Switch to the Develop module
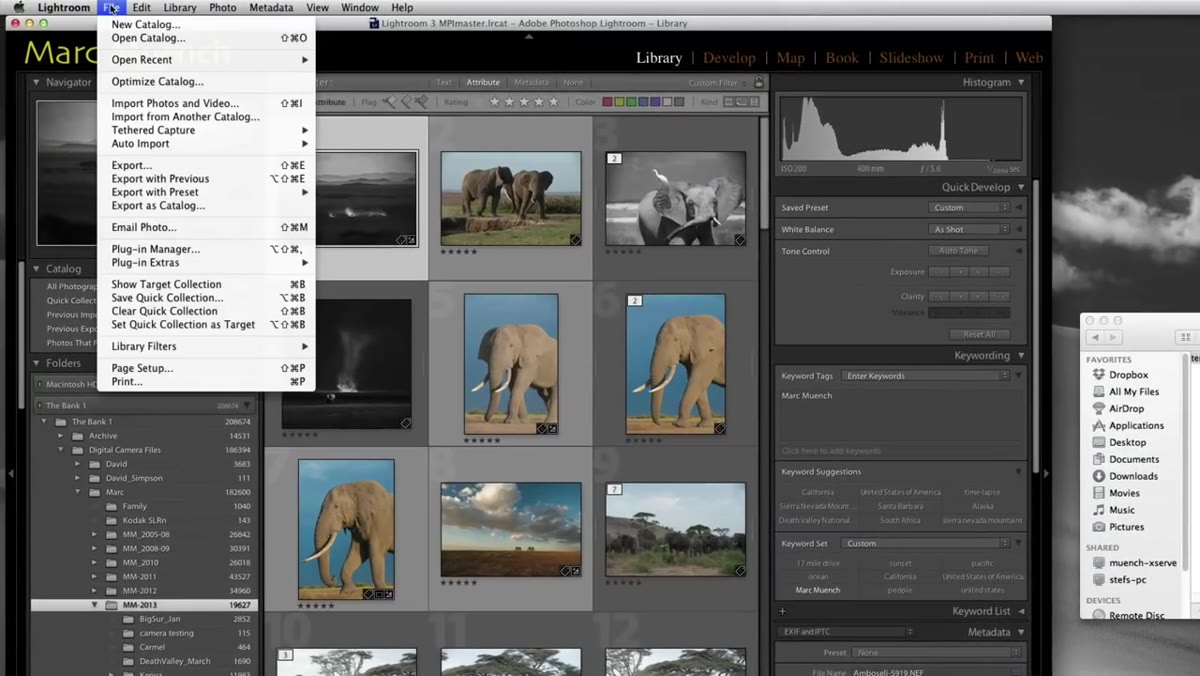 [729, 58]
